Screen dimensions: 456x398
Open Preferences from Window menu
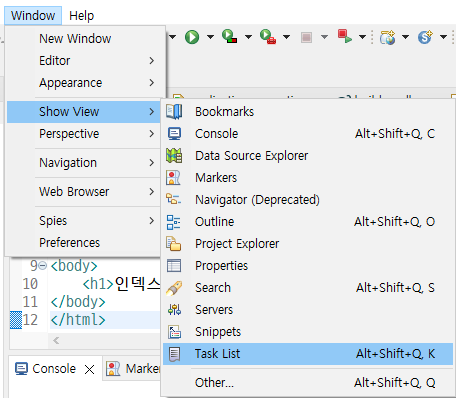click(x=84, y=243)
